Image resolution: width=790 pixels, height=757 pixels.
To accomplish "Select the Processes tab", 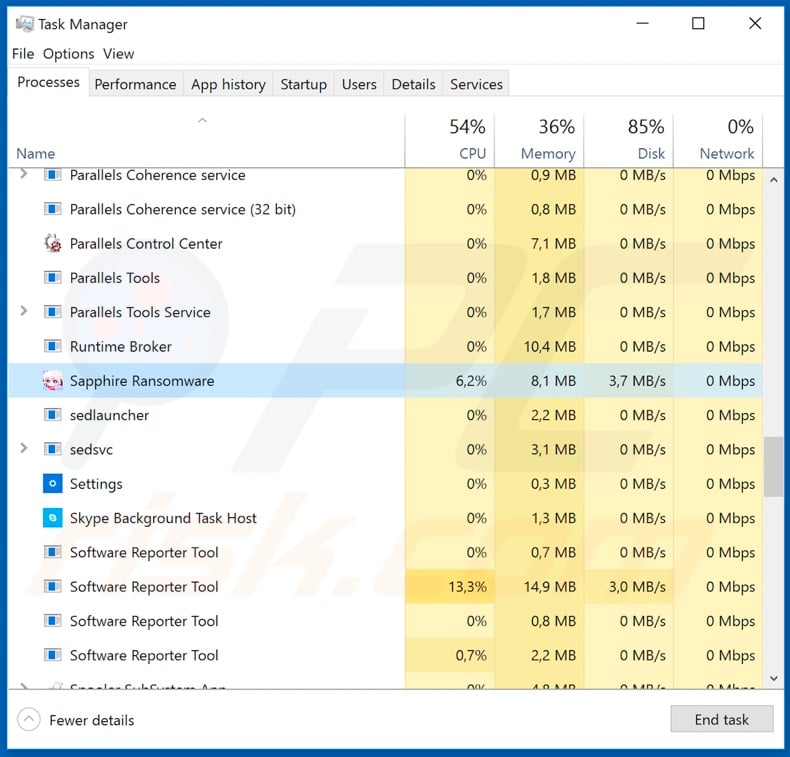I will [48, 82].
